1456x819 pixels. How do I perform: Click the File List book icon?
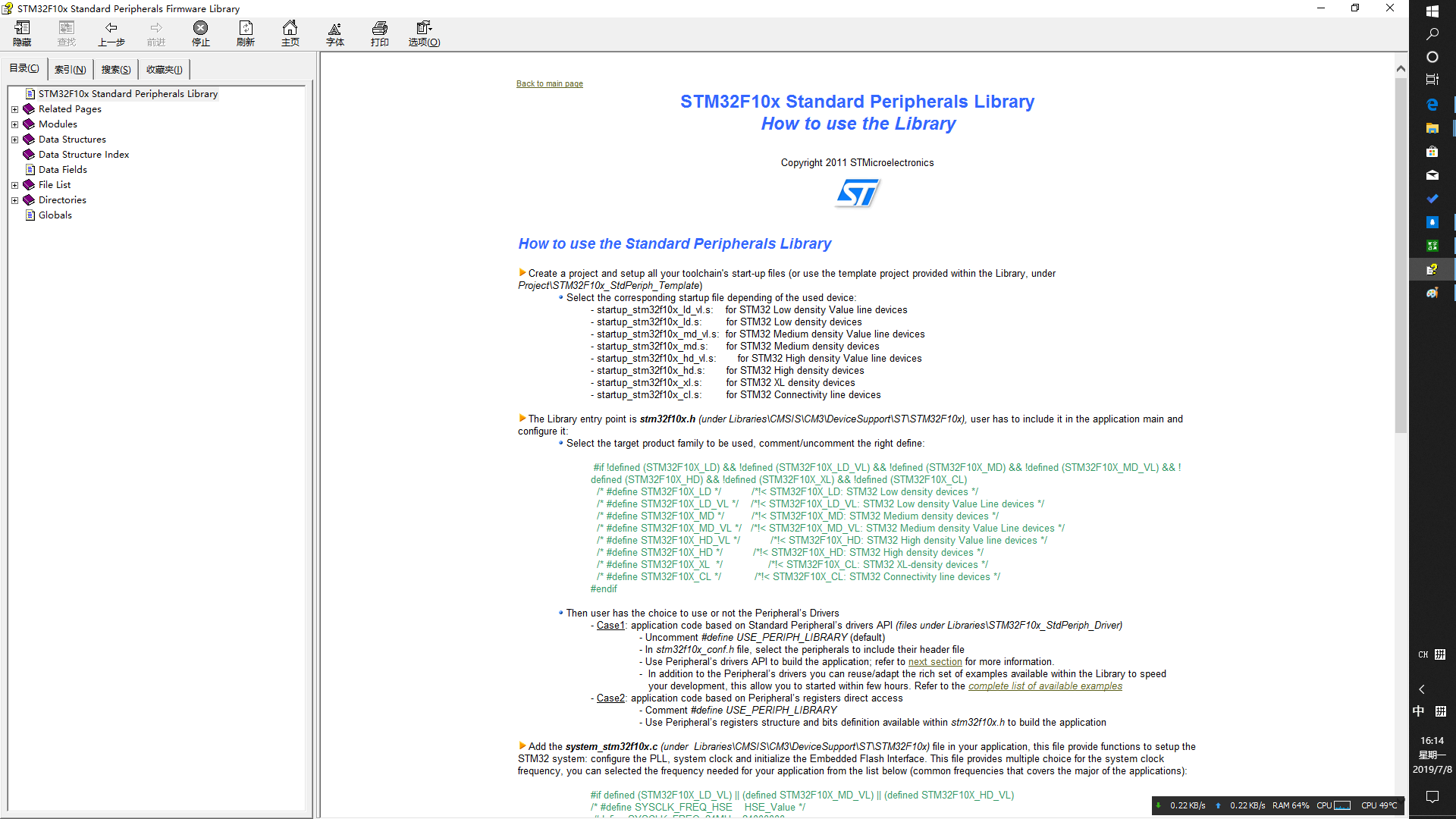click(x=30, y=185)
